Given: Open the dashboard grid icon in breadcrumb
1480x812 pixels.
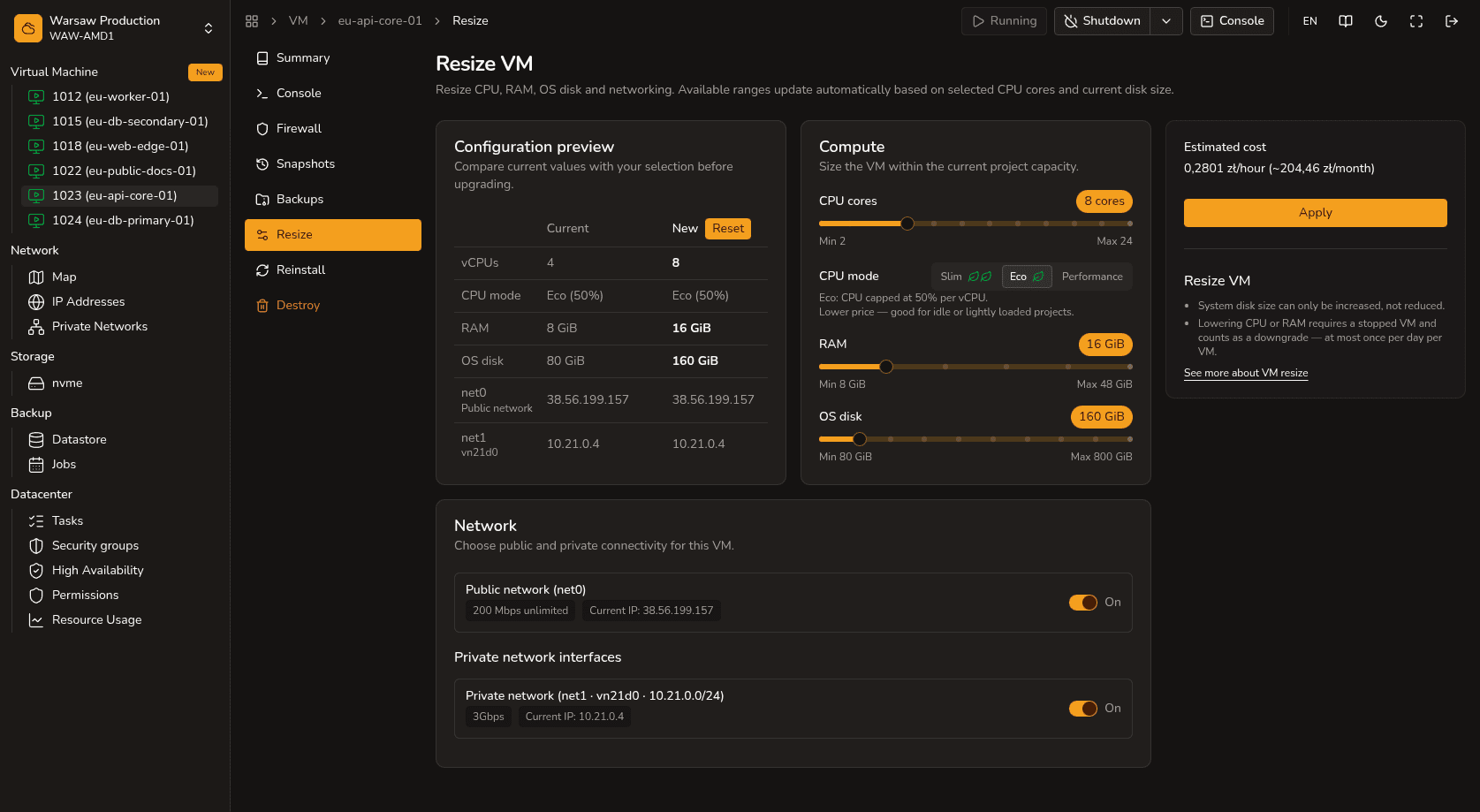Looking at the screenshot, I should 252,20.
